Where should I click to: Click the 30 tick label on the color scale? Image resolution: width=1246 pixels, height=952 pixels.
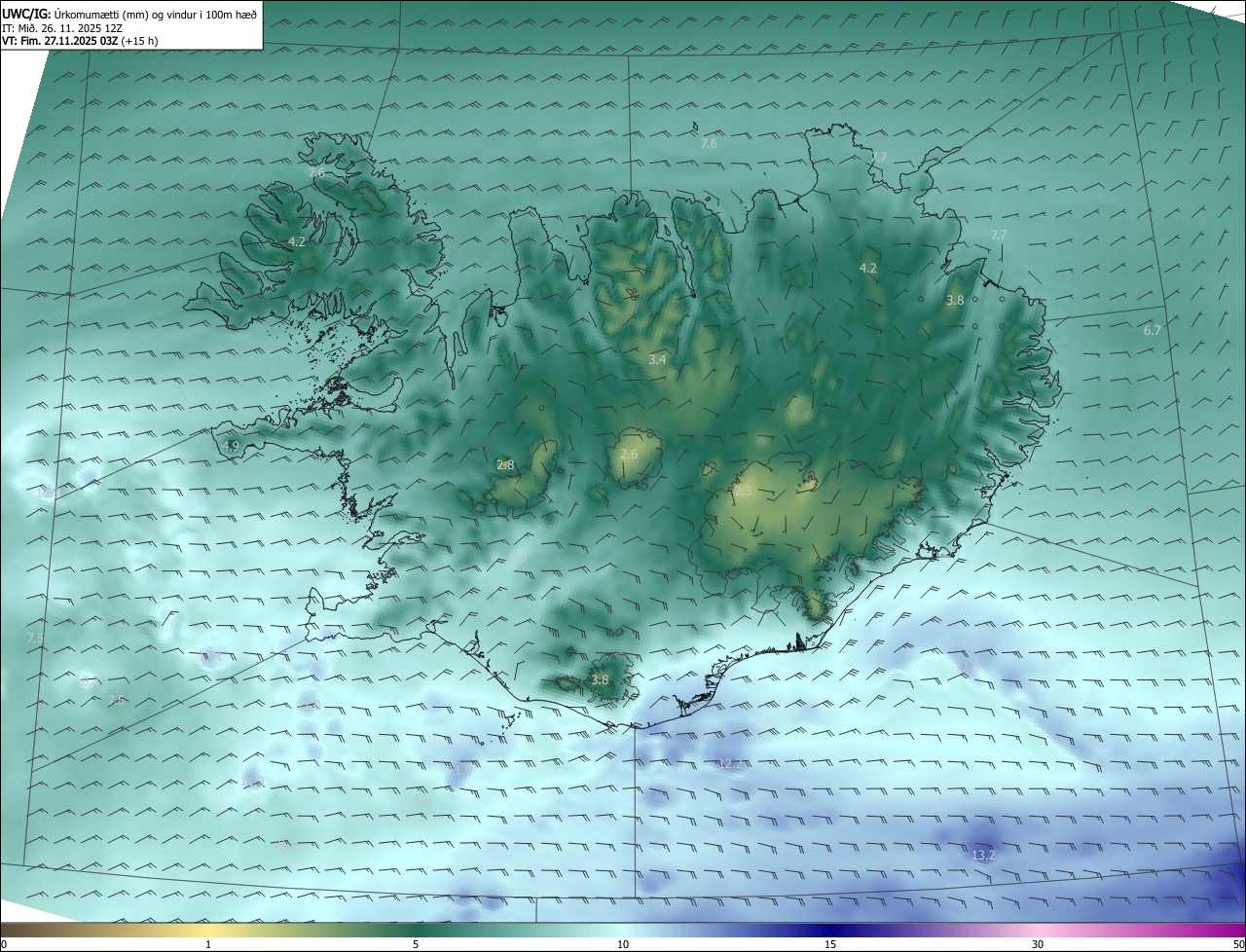[1038, 944]
